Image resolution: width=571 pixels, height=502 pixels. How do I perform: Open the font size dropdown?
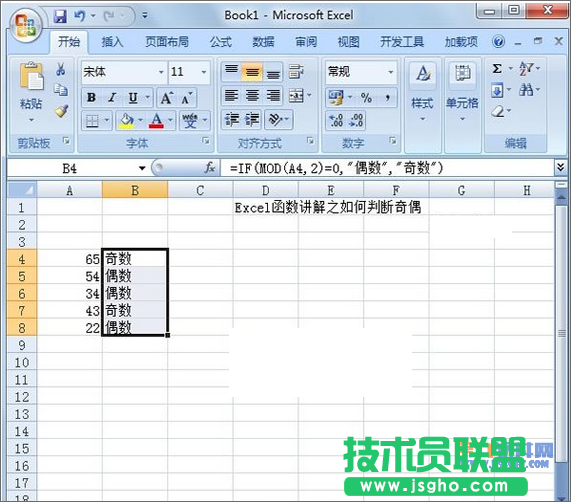coord(204,72)
